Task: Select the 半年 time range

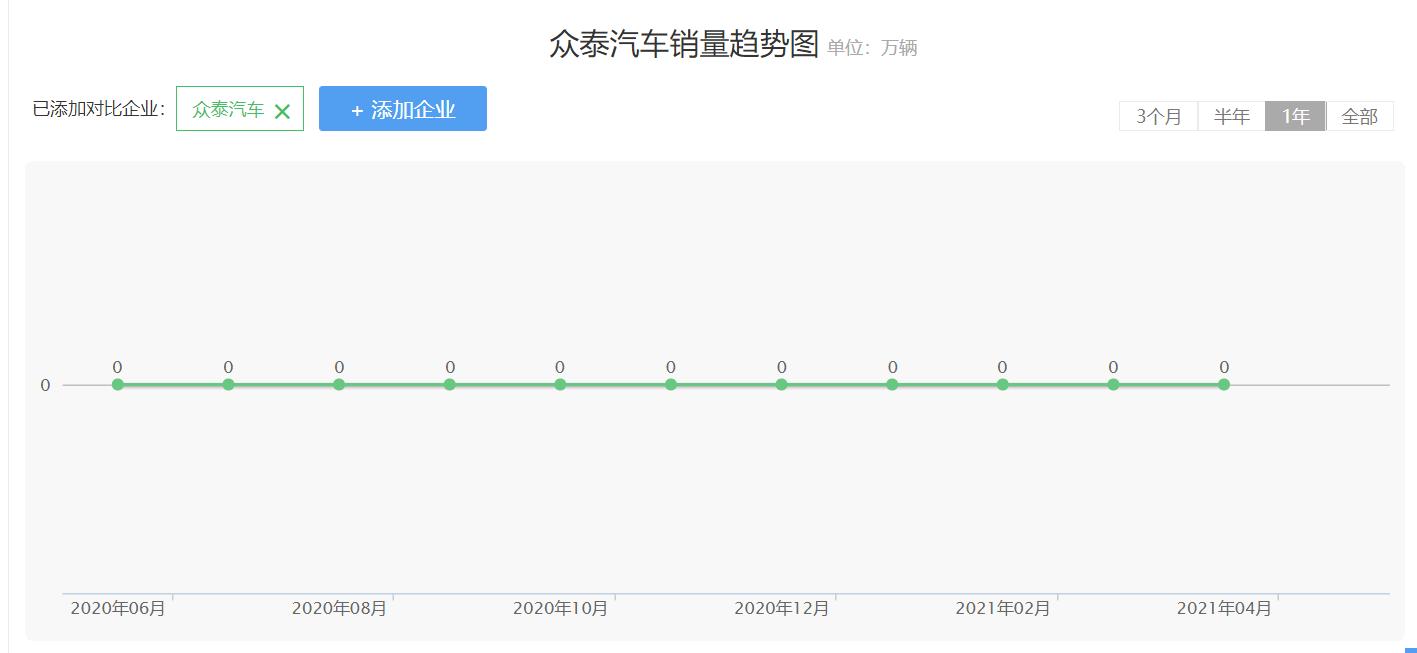Action: pyautogui.click(x=1230, y=116)
